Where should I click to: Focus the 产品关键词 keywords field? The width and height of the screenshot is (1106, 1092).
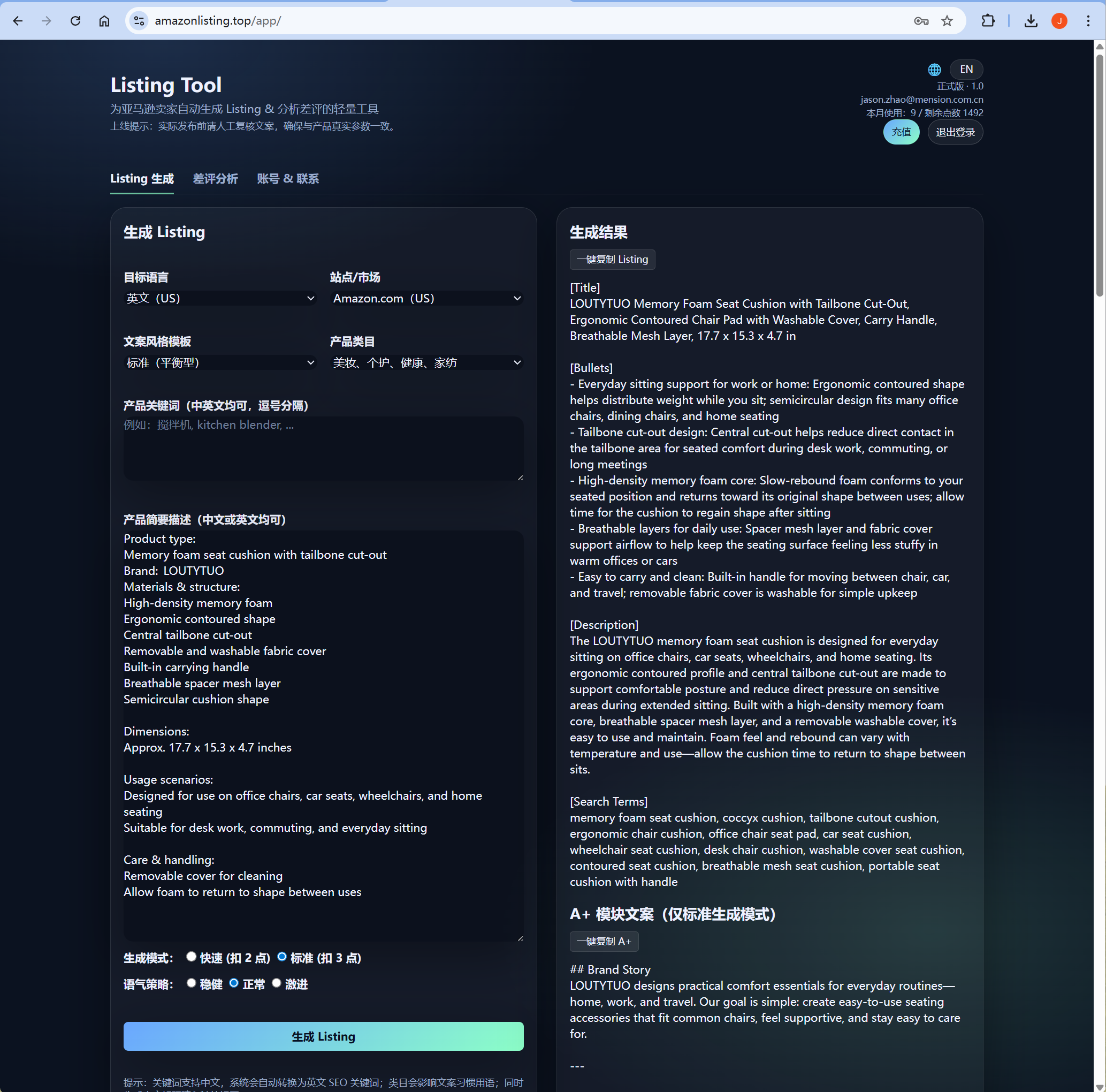(323, 449)
